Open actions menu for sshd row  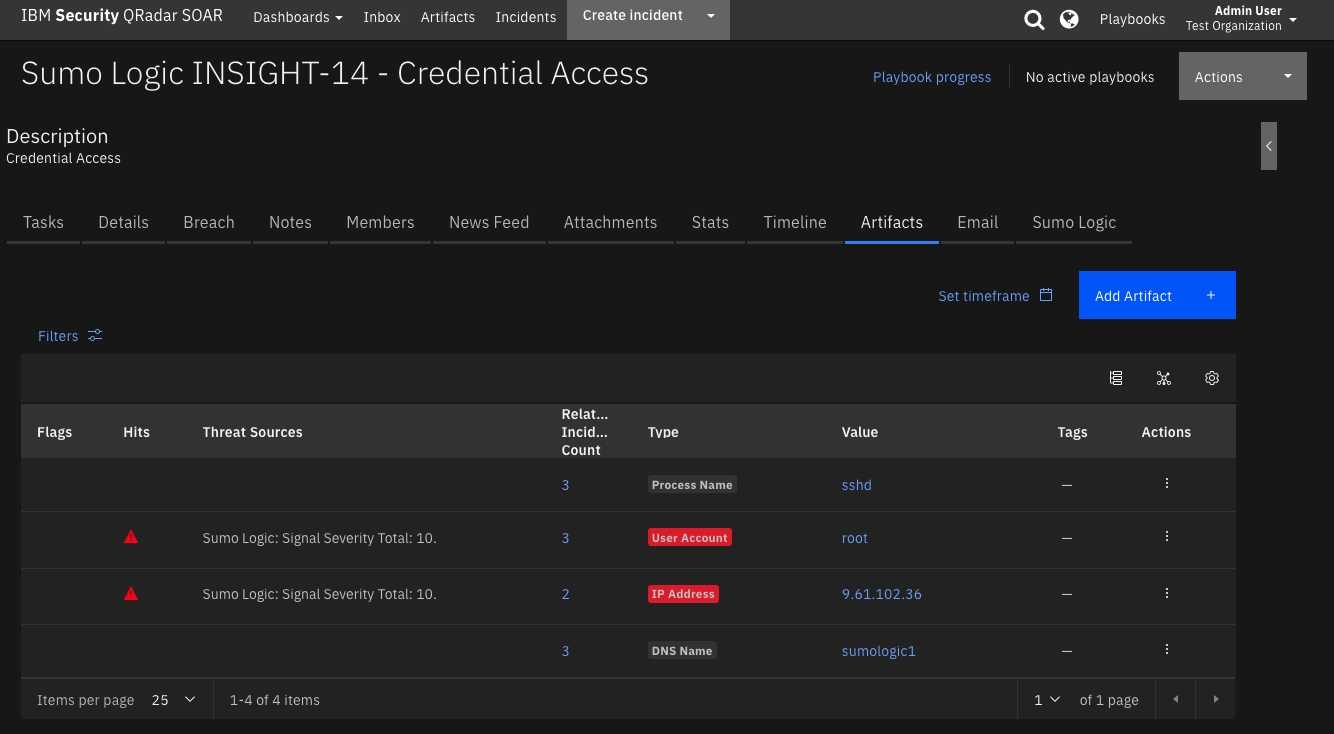[1167, 483]
